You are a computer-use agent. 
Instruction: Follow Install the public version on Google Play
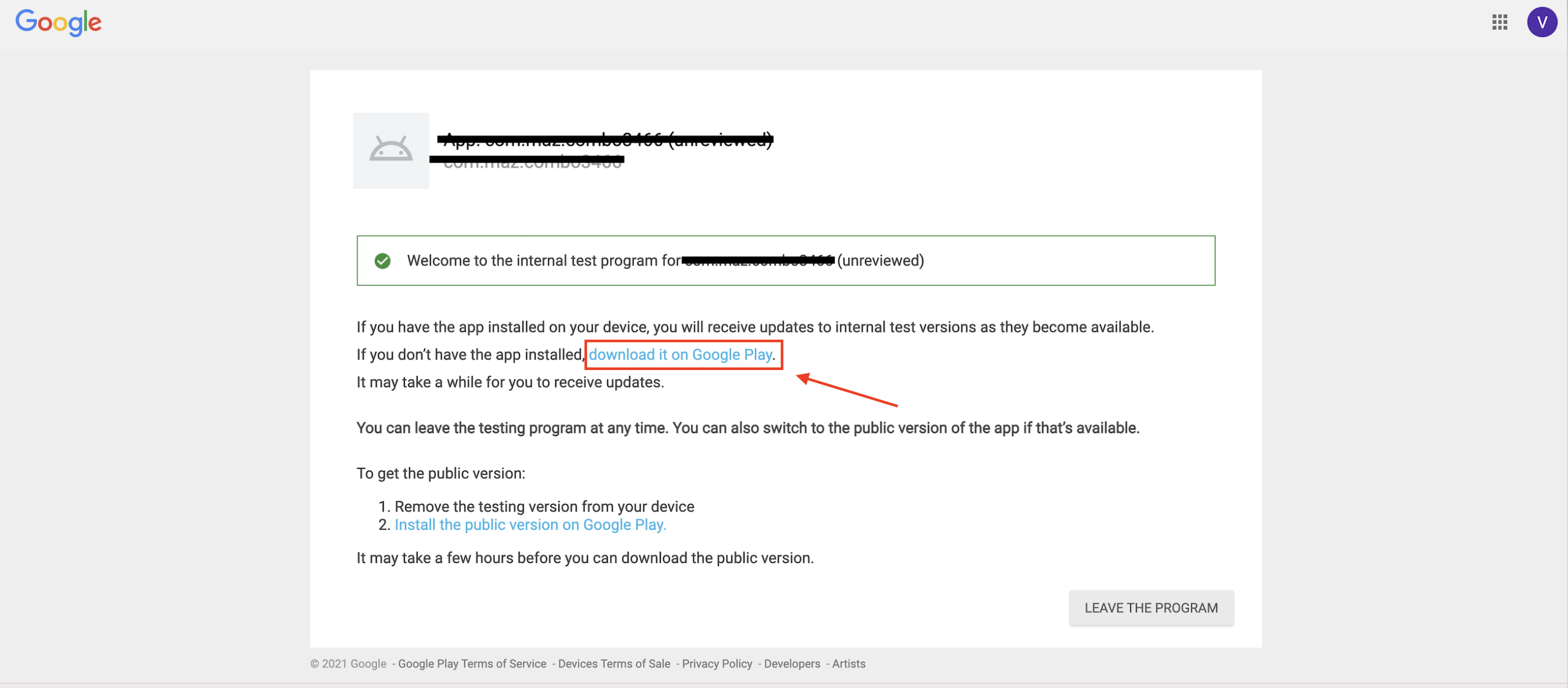[530, 525]
